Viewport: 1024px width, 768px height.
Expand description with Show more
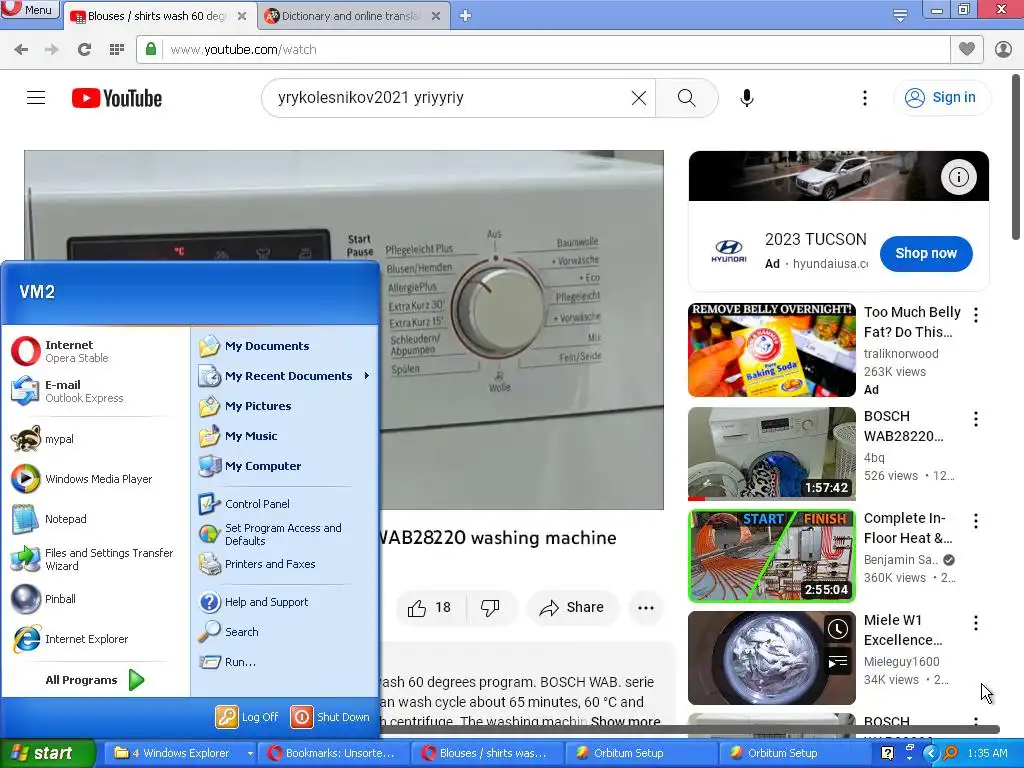[x=625, y=722]
